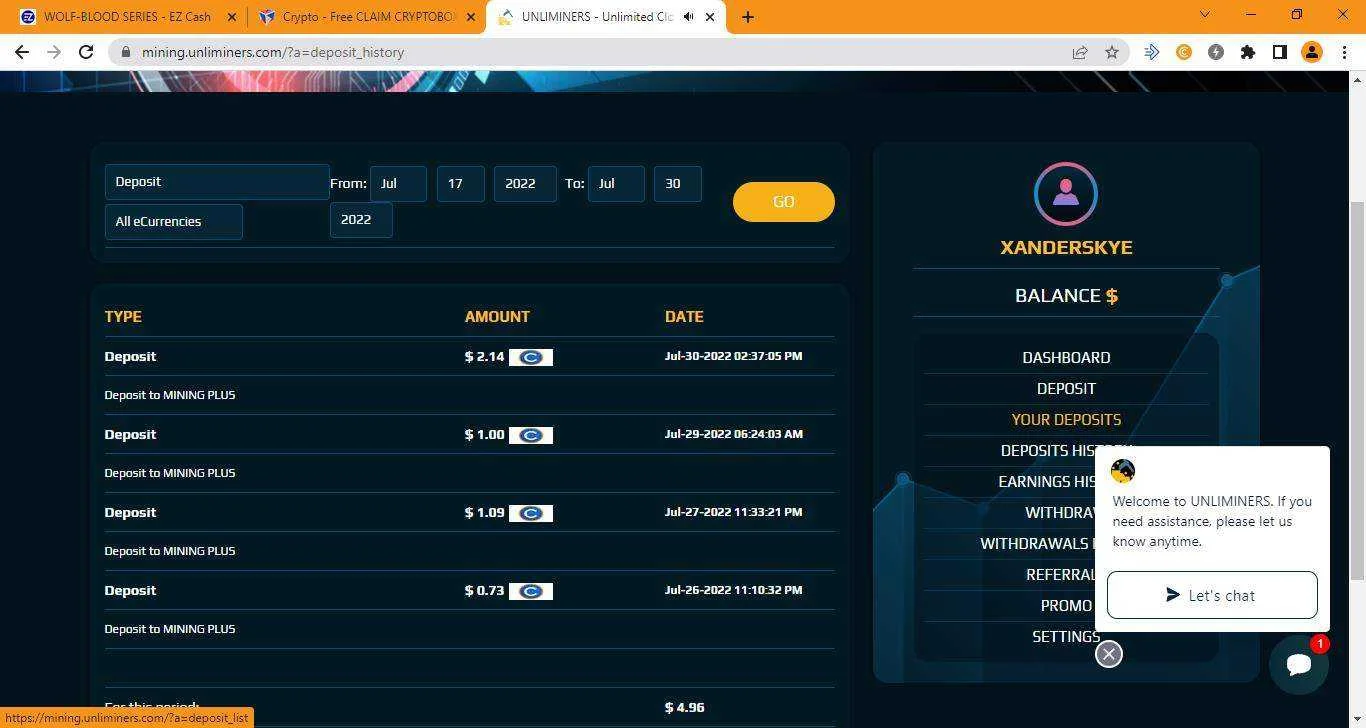The height and width of the screenshot is (728, 1366).
Task: Bookmark this page with the star
Action: [x=1111, y=52]
